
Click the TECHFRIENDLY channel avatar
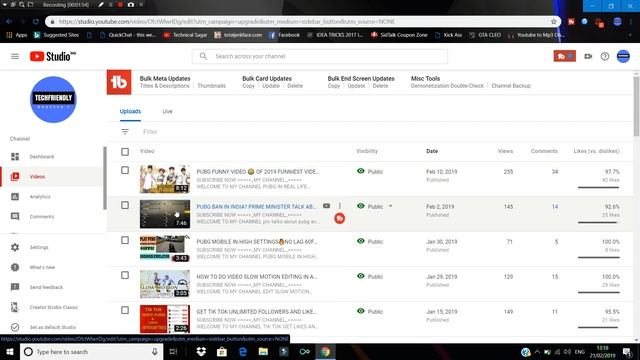pyautogui.click(x=53, y=99)
